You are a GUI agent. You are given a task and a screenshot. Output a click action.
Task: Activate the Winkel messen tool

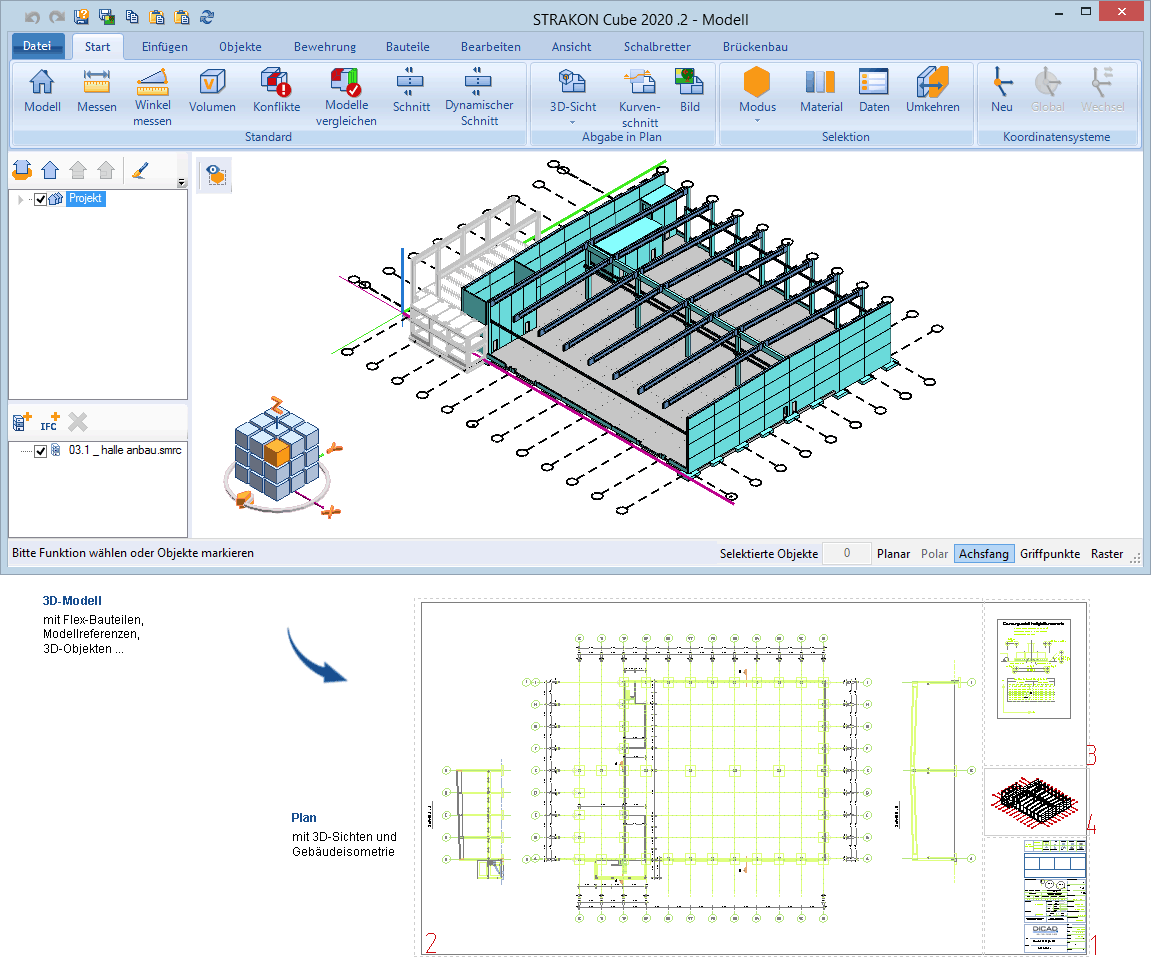pyautogui.click(x=153, y=97)
